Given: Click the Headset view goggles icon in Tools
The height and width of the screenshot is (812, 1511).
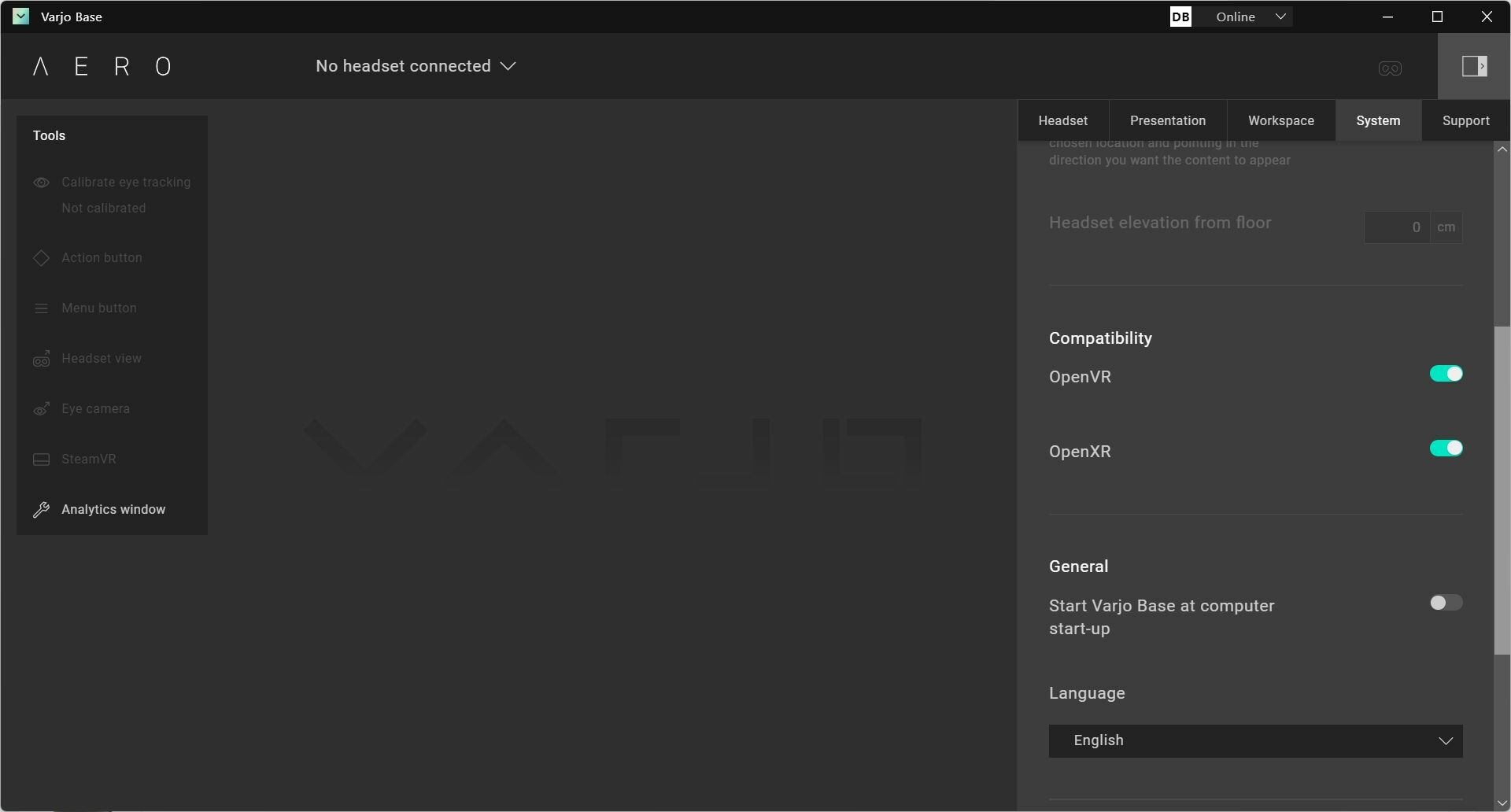Looking at the screenshot, I should 41,359.
